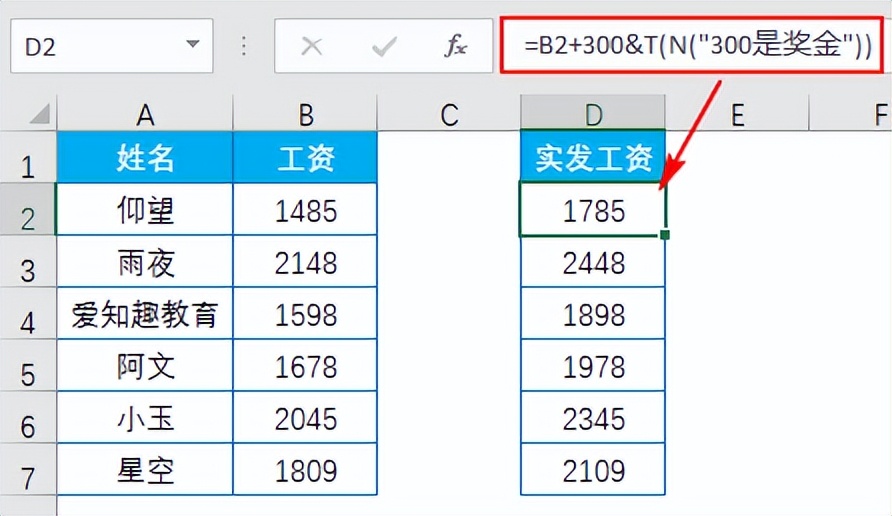The width and height of the screenshot is (892, 516).
Task: Select column B header
Action: click(305, 114)
